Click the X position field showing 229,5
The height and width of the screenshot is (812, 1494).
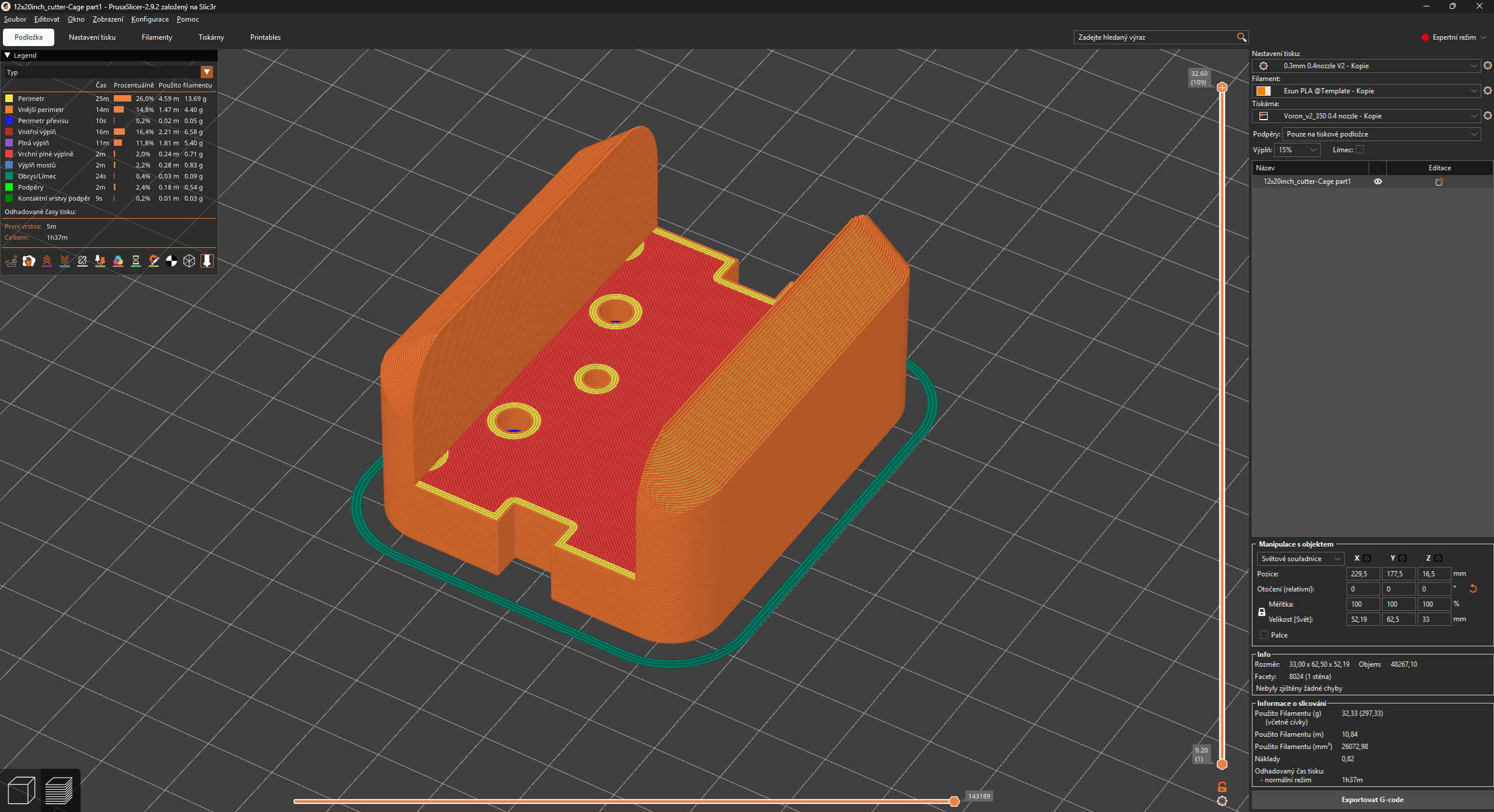click(1363, 574)
